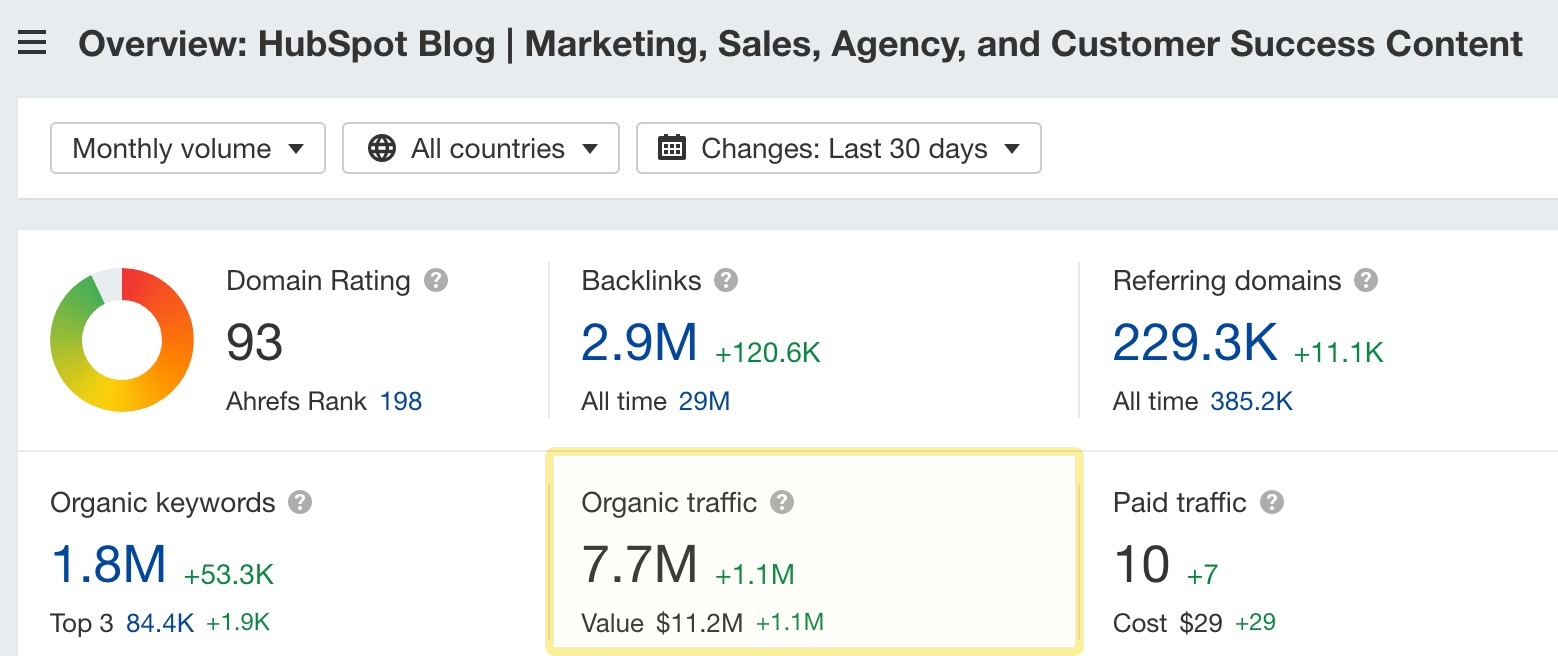Image resolution: width=1558 pixels, height=656 pixels.
Task: Open the Changes: Last 30 days dropdown
Action: click(x=838, y=147)
